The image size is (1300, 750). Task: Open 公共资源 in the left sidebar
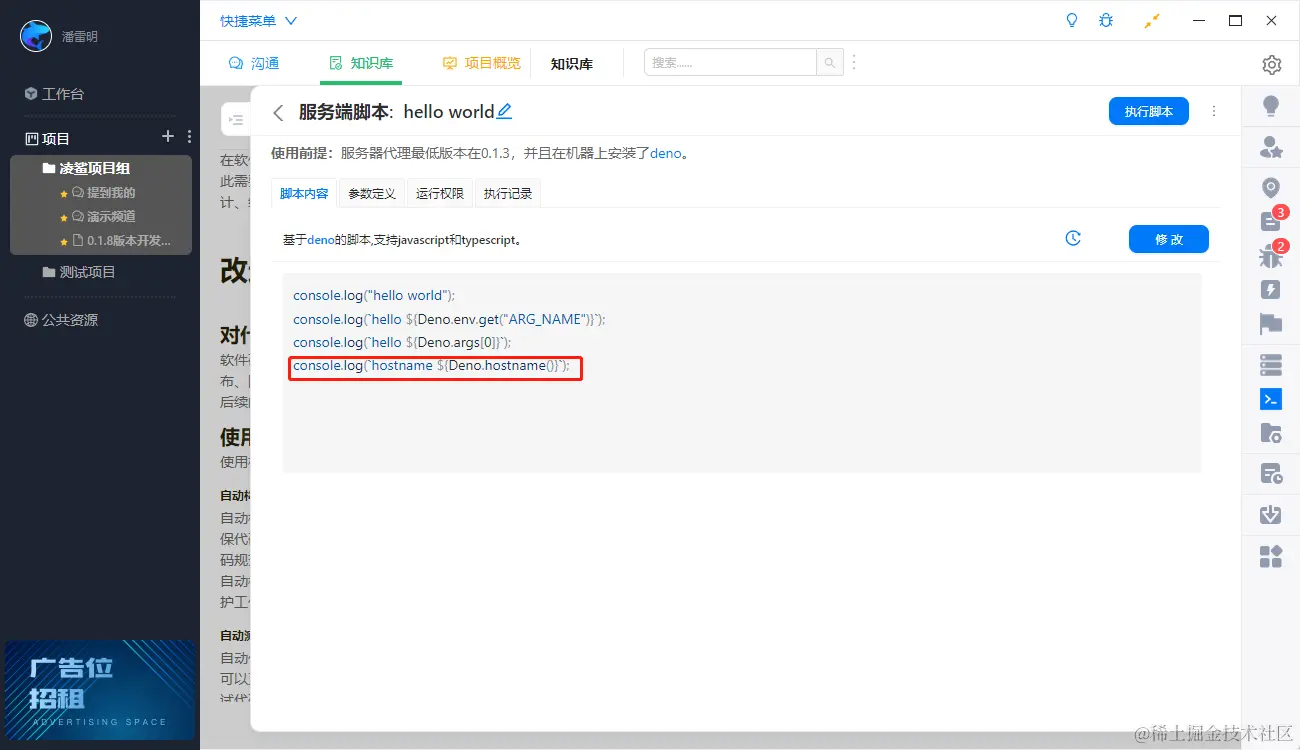click(x=61, y=320)
